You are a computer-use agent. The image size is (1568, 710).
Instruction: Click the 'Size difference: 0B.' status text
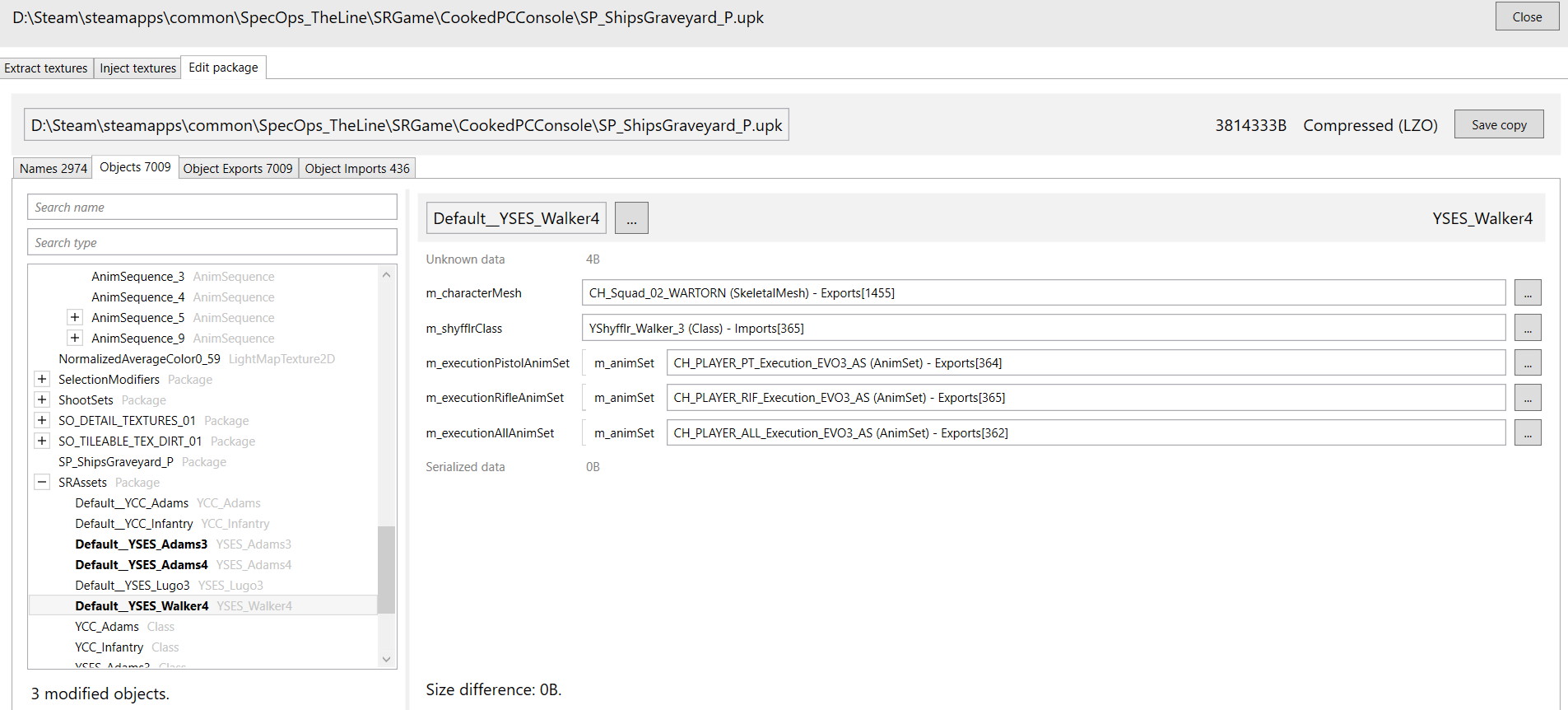[x=494, y=689]
